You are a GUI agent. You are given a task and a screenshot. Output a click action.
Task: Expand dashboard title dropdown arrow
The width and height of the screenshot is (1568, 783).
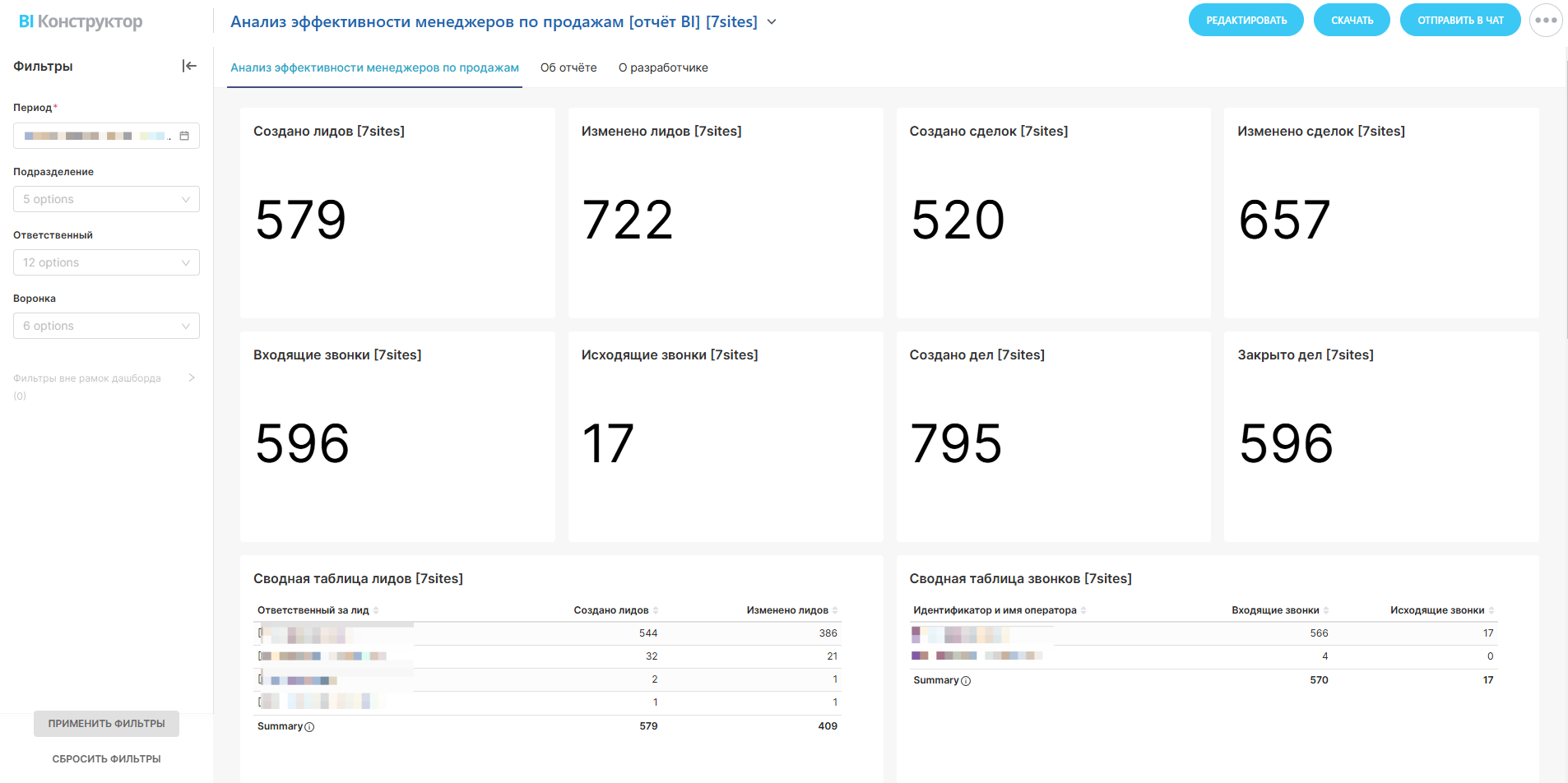click(x=772, y=22)
